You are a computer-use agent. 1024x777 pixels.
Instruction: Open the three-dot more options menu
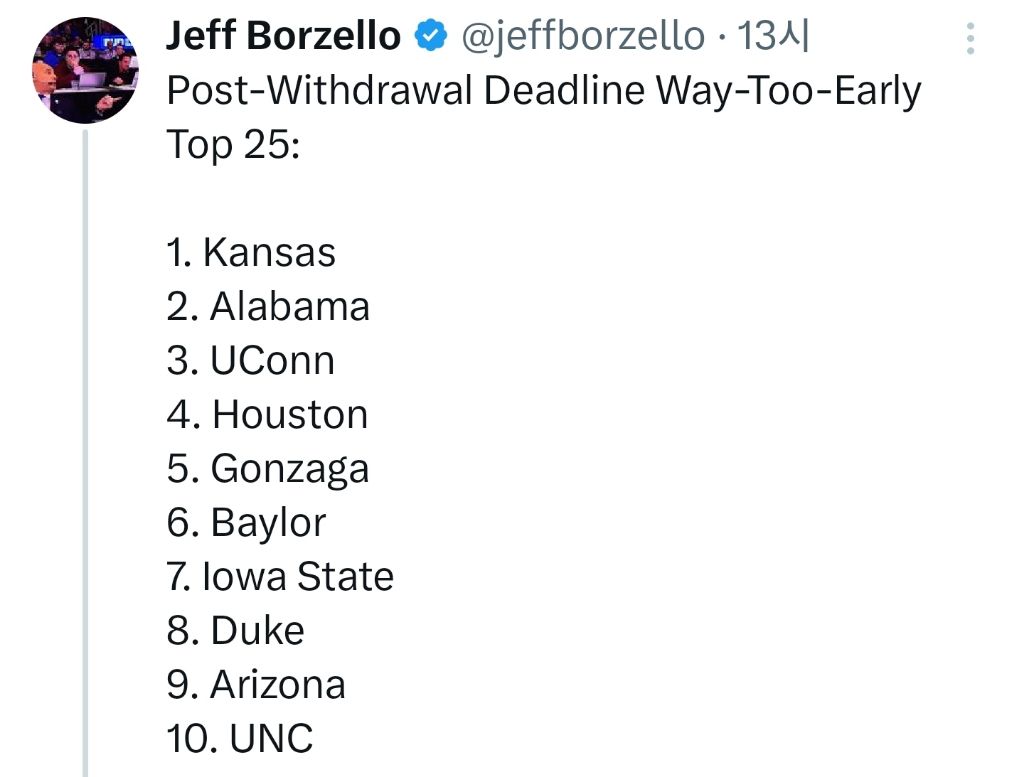click(x=969, y=39)
